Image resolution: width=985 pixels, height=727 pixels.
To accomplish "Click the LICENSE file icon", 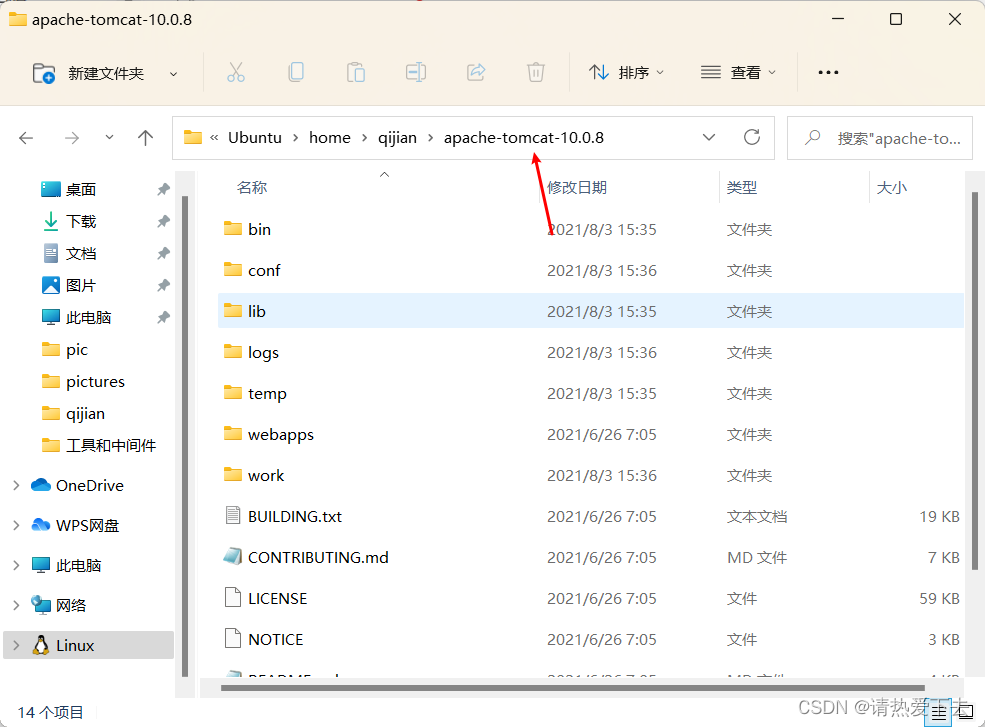I will [232, 598].
